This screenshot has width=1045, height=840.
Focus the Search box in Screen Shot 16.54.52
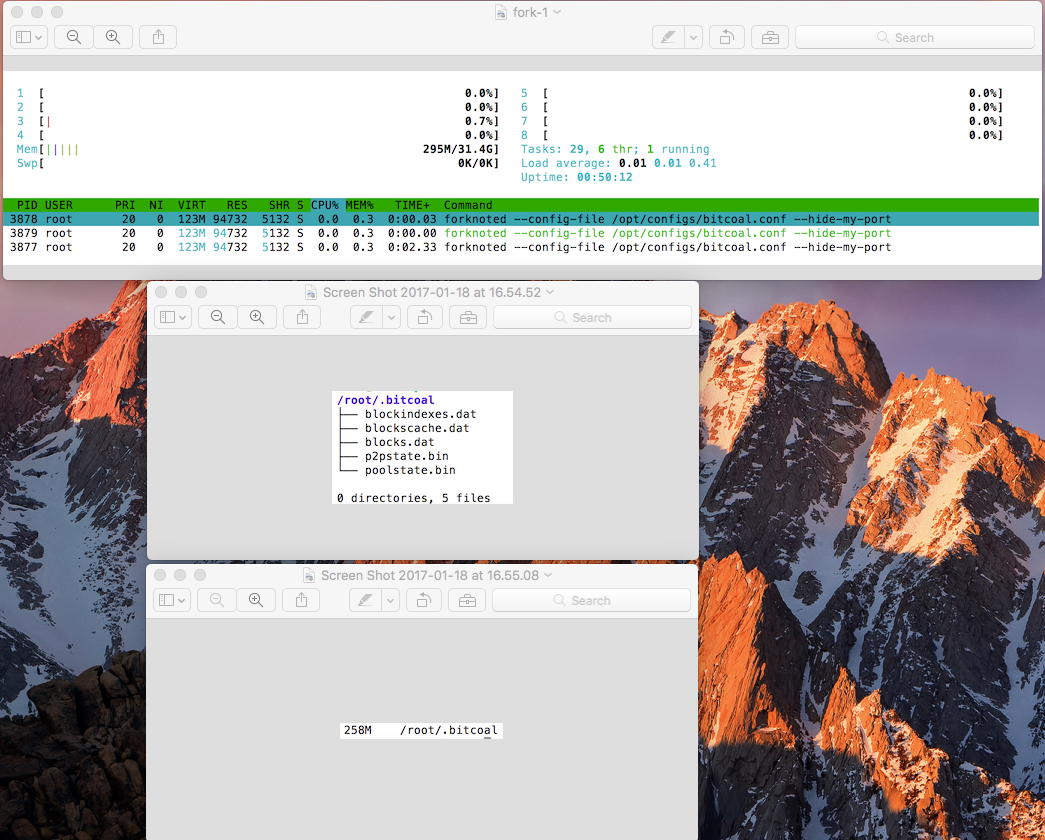592,317
